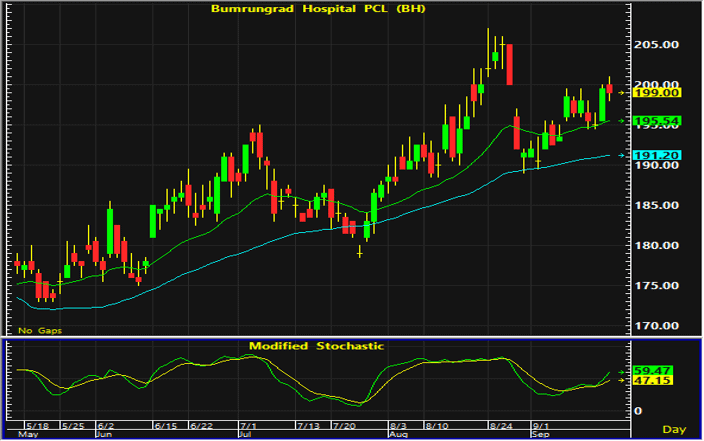704x441 pixels.
Task: Click the 175.00 price axis label
Action: [656, 286]
